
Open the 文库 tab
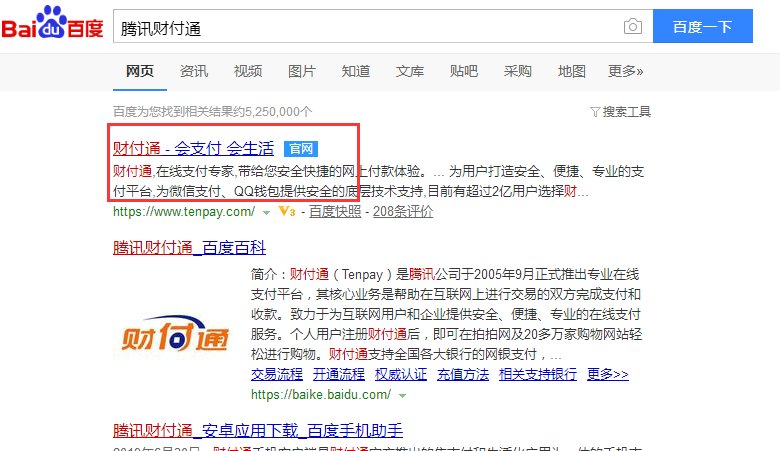(x=410, y=71)
